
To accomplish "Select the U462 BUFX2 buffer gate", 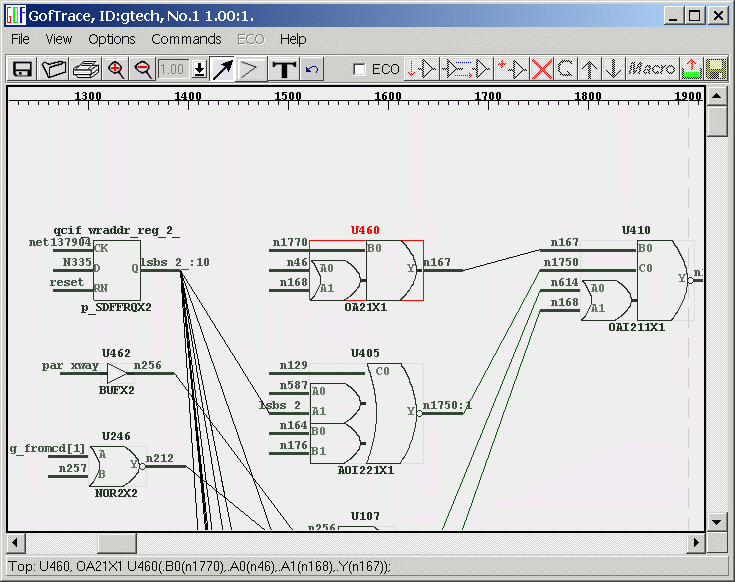I will click(117, 373).
